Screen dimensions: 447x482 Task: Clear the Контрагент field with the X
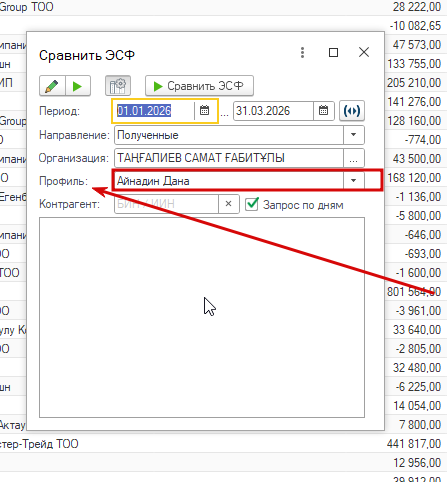(x=229, y=204)
